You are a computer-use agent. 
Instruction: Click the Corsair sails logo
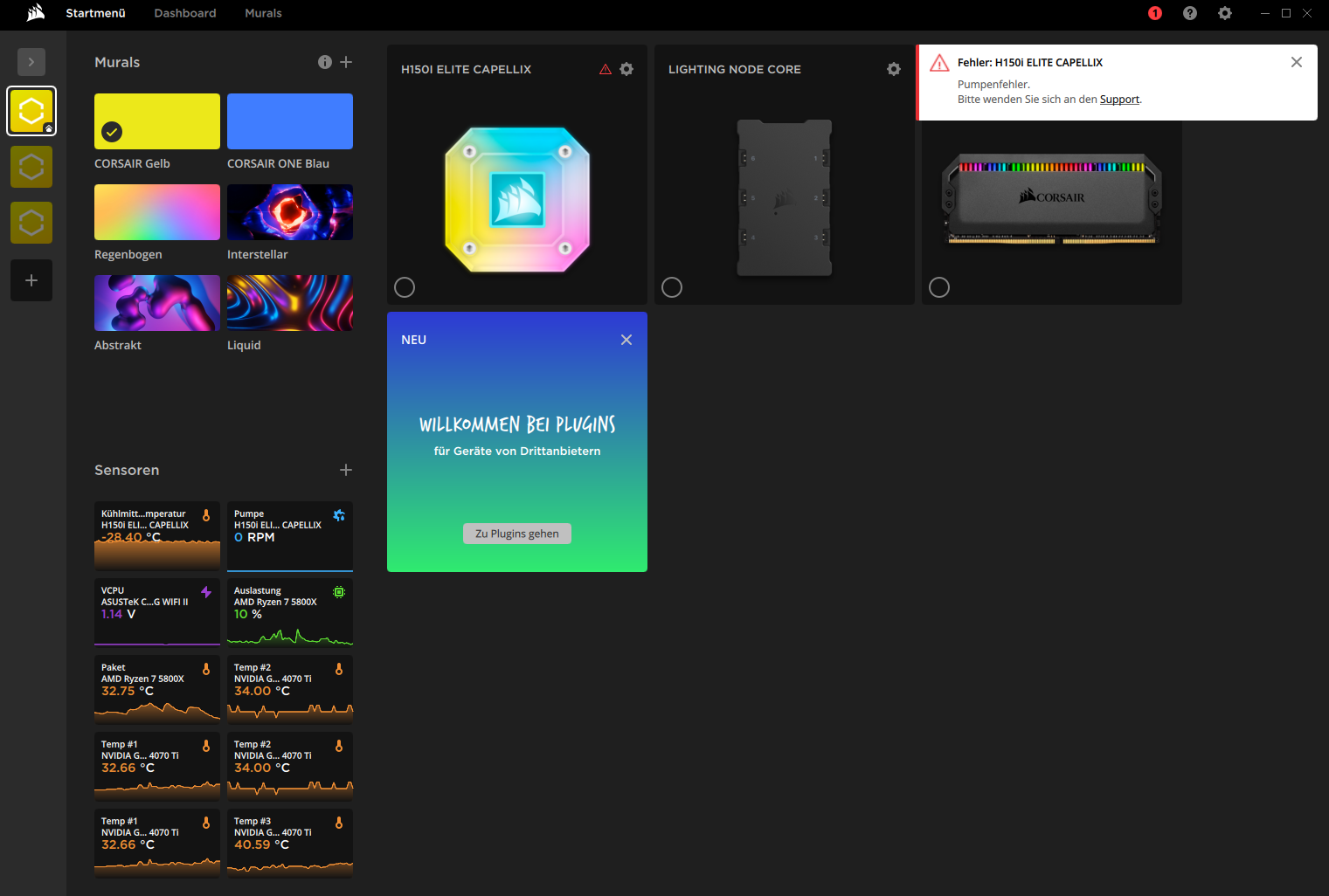[x=36, y=12]
